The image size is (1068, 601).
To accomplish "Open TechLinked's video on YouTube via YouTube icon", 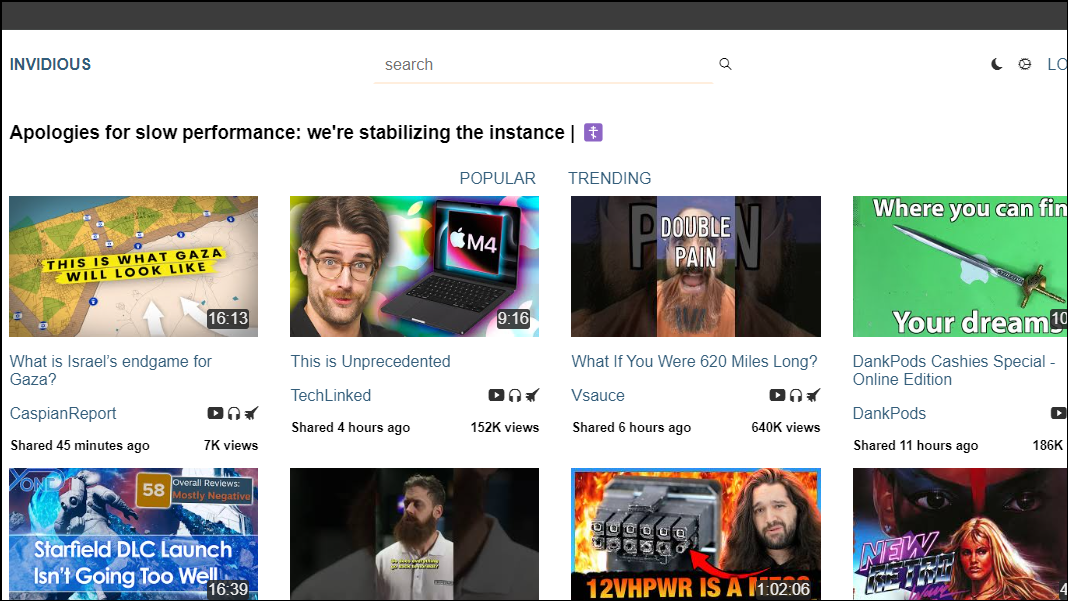I will point(497,395).
